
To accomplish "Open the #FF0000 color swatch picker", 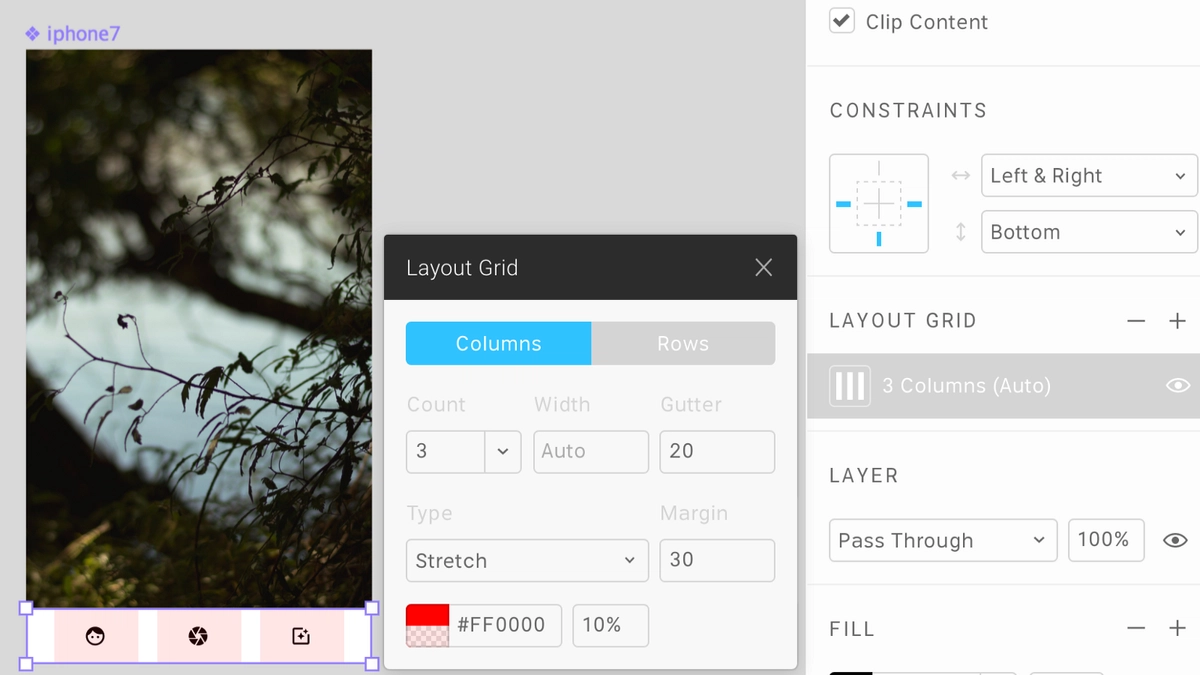I will click(425, 625).
